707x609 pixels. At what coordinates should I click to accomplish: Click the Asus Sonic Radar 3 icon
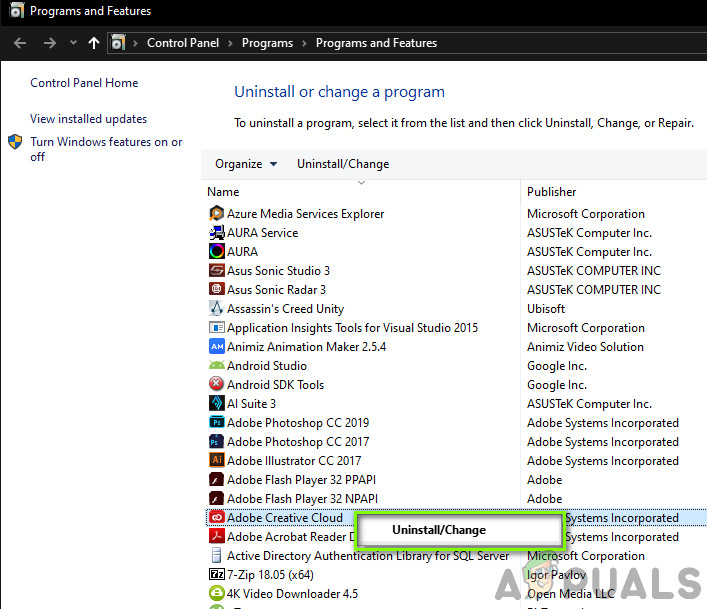click(x=216, y=289)
